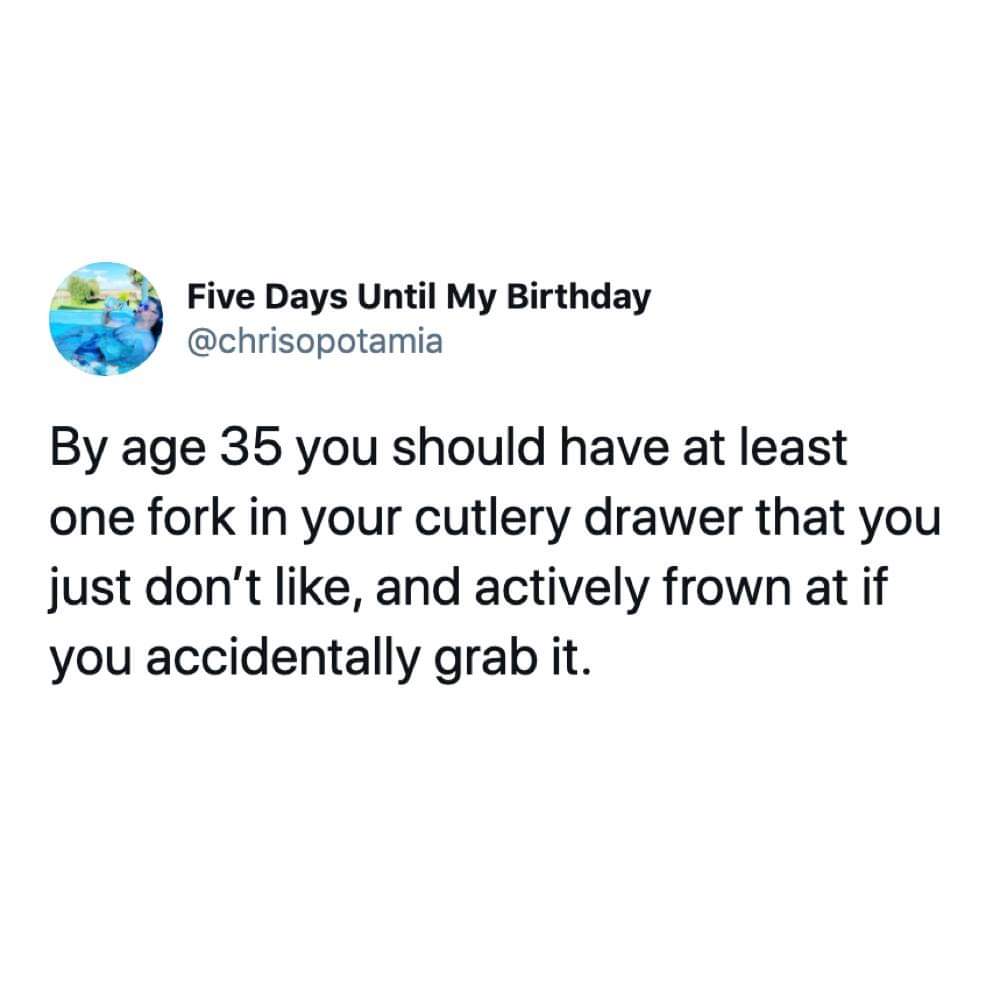Image resolution: width=1000 pixels, height=1000 pixels.
Task: Open the "Five Days Until My Birthday" profile name
Action: 419,298
